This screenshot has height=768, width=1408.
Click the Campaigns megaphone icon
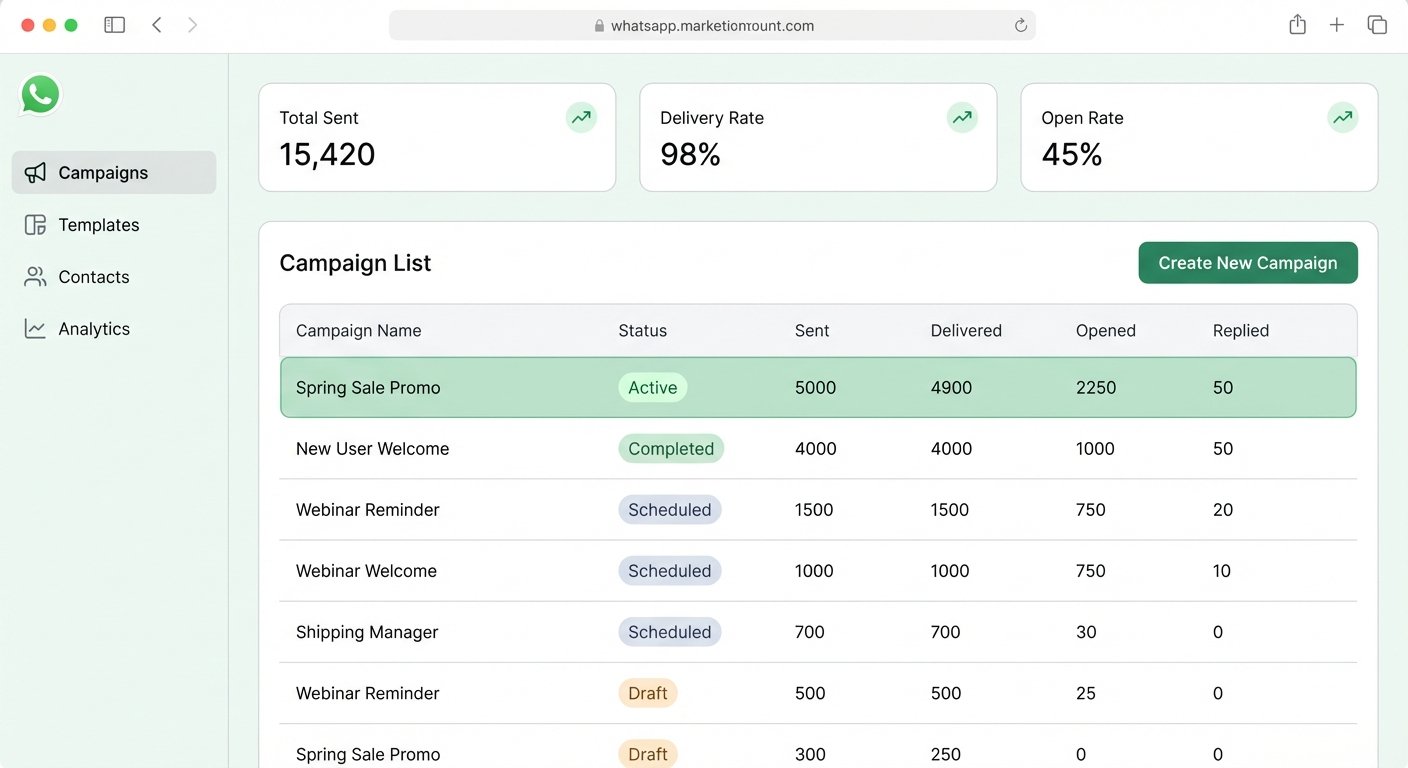35,173
